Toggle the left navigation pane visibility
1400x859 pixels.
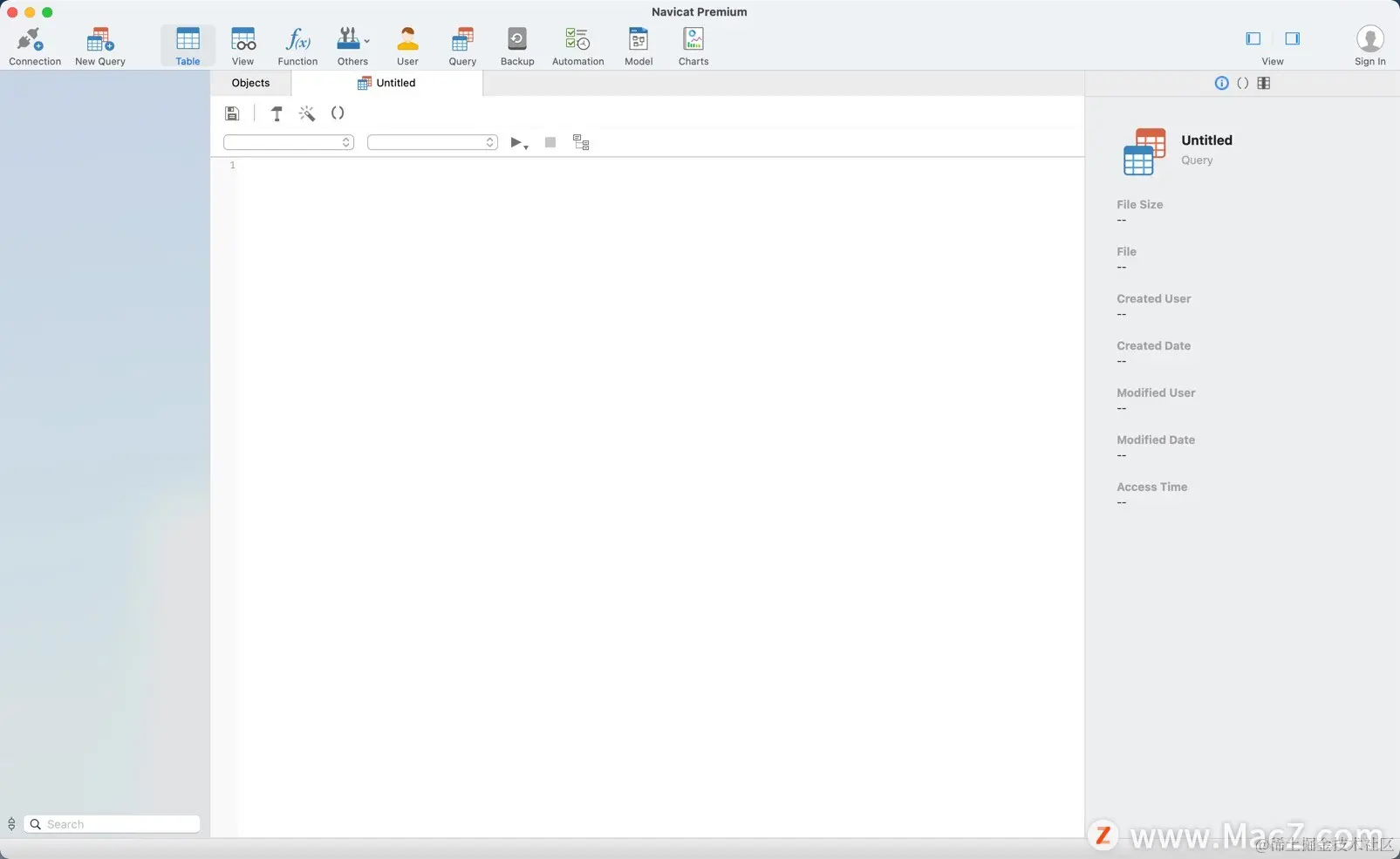1253,38
